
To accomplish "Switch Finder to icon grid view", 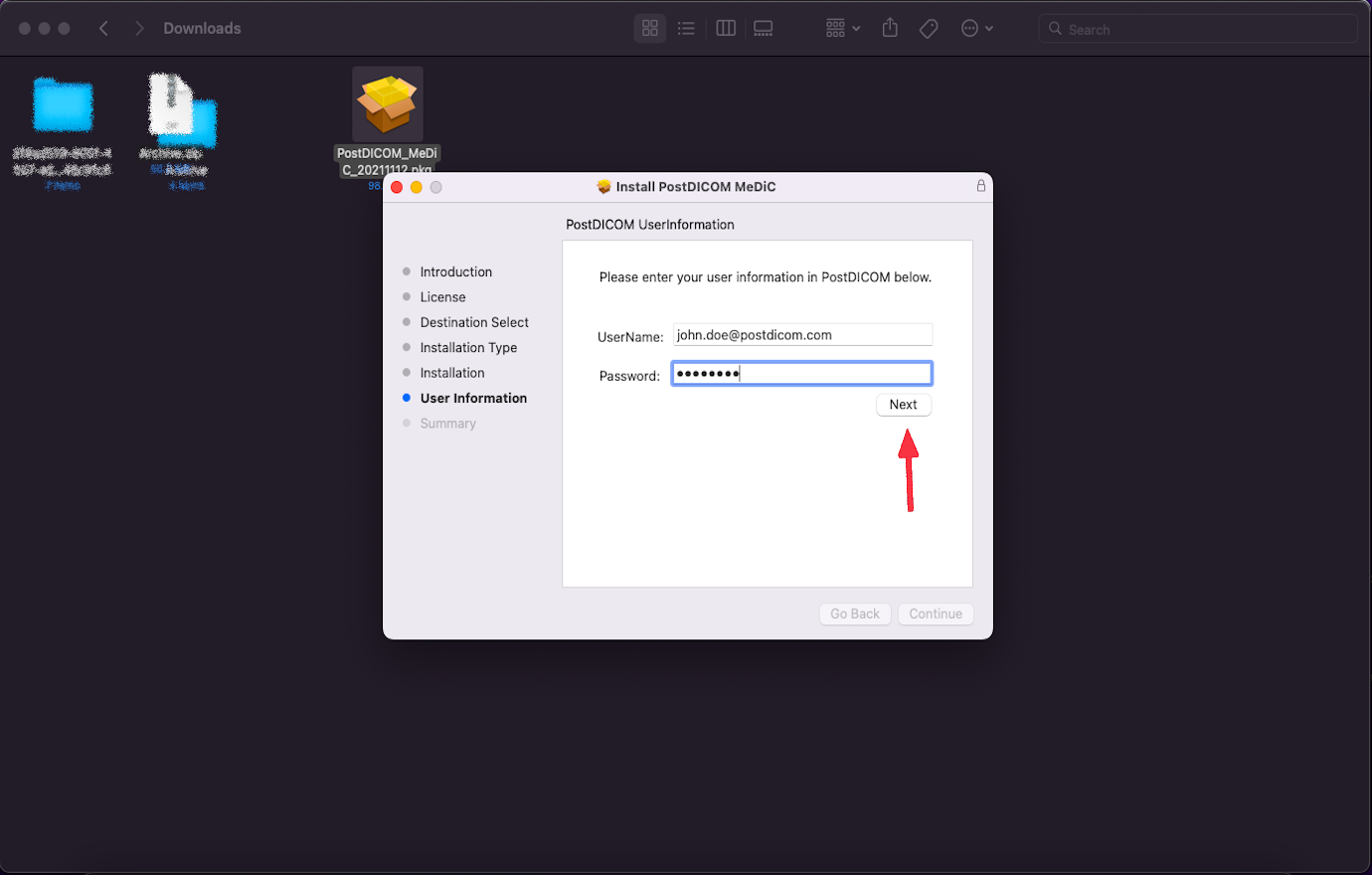I will tap(649, 28).
